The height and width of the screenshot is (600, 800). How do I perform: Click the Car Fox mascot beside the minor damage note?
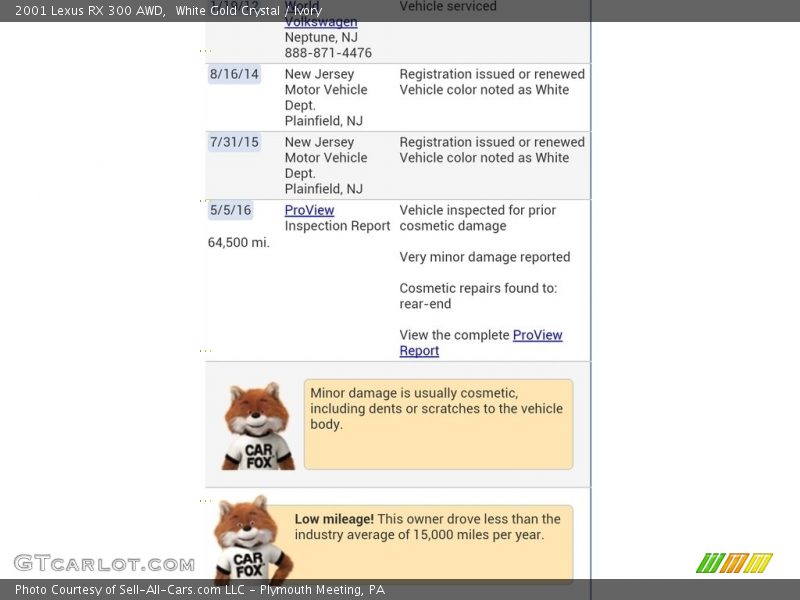(x=258, y=426)
